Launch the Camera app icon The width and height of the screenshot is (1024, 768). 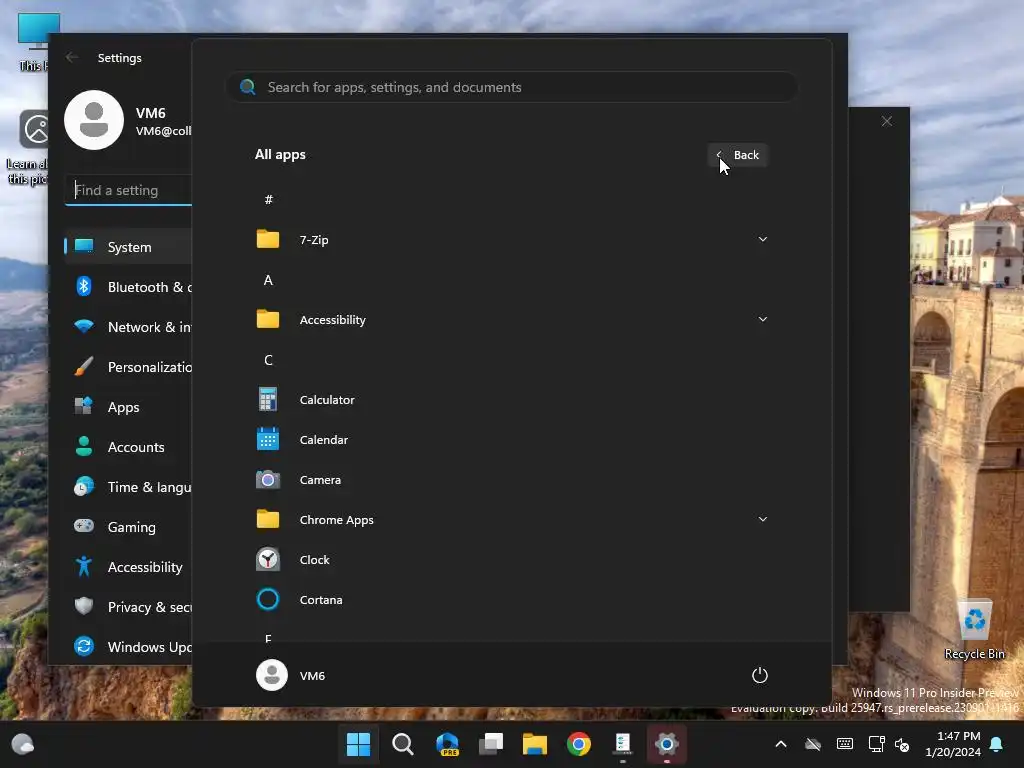click(268, 480)
